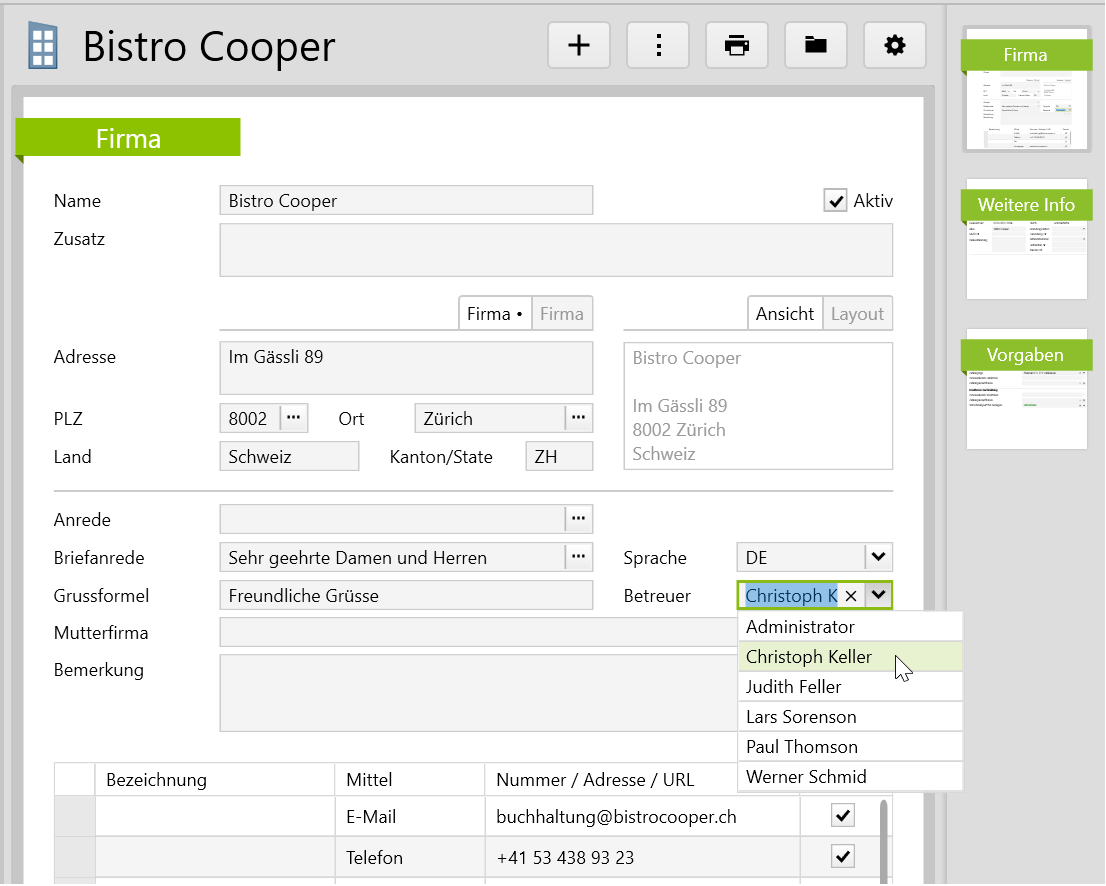Expand the Sprache dropdown
The width and height of the screenshot is (1106, 886).
point(878,557)
